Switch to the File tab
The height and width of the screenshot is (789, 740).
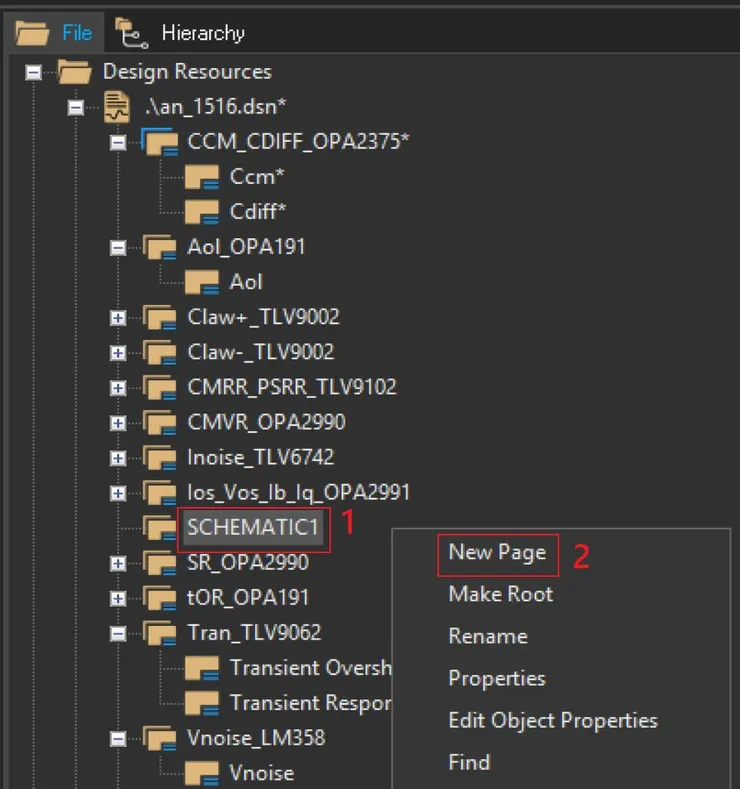[x=54, y=33]
